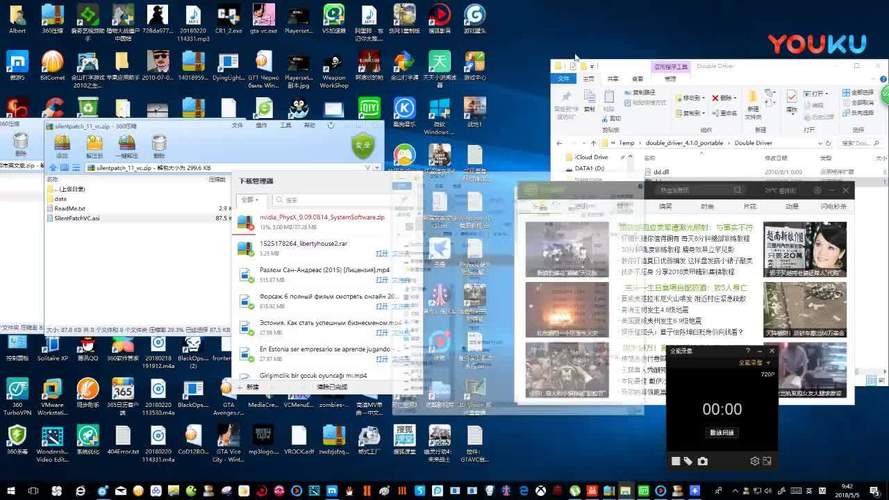Click Select all in the Explorer ribbon

pos(858,92)
